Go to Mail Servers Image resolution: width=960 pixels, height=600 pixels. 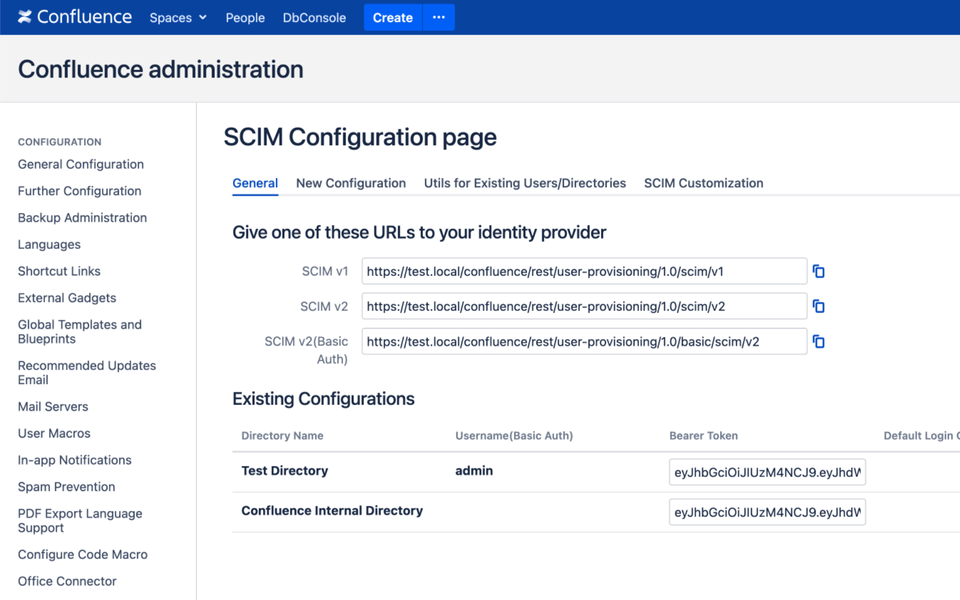[x=53, y=407]
